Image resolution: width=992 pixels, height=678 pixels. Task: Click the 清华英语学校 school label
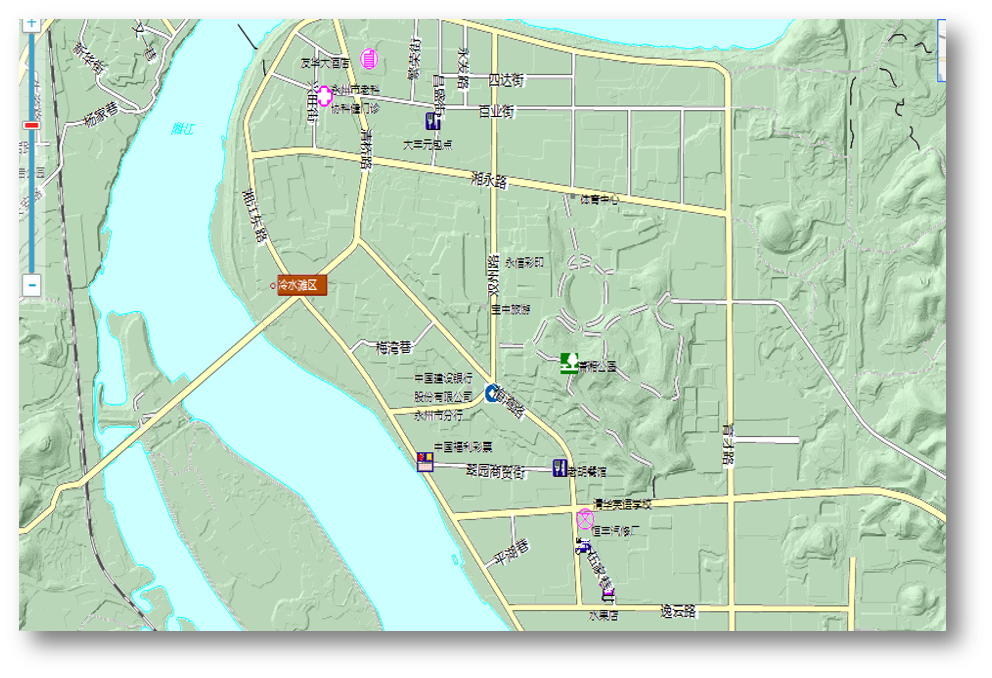622,505
